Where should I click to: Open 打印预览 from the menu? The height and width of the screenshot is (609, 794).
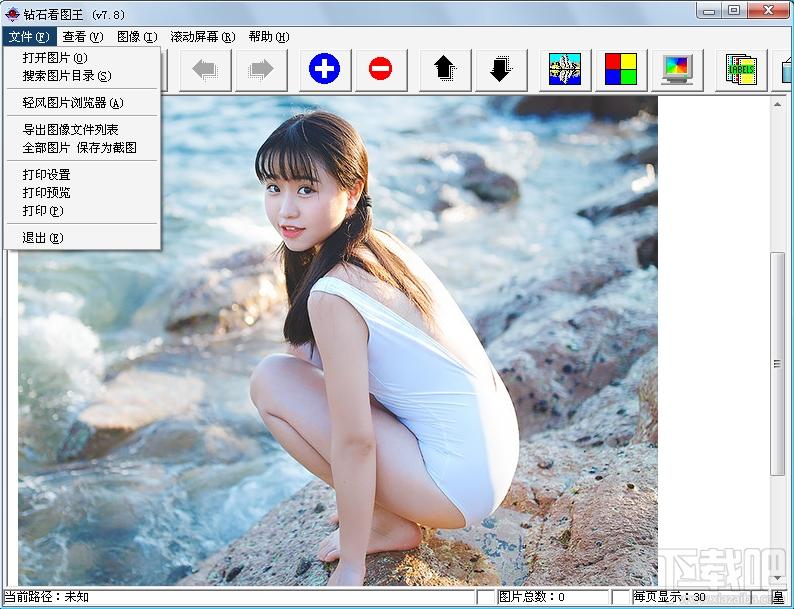click(x=82, y=193)
